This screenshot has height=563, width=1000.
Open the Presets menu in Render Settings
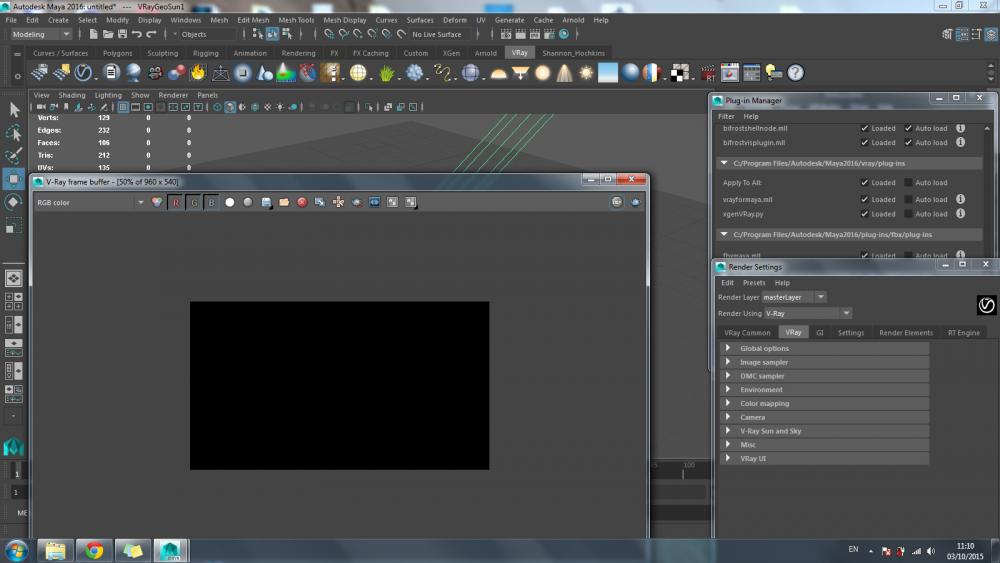coord(753,283)
